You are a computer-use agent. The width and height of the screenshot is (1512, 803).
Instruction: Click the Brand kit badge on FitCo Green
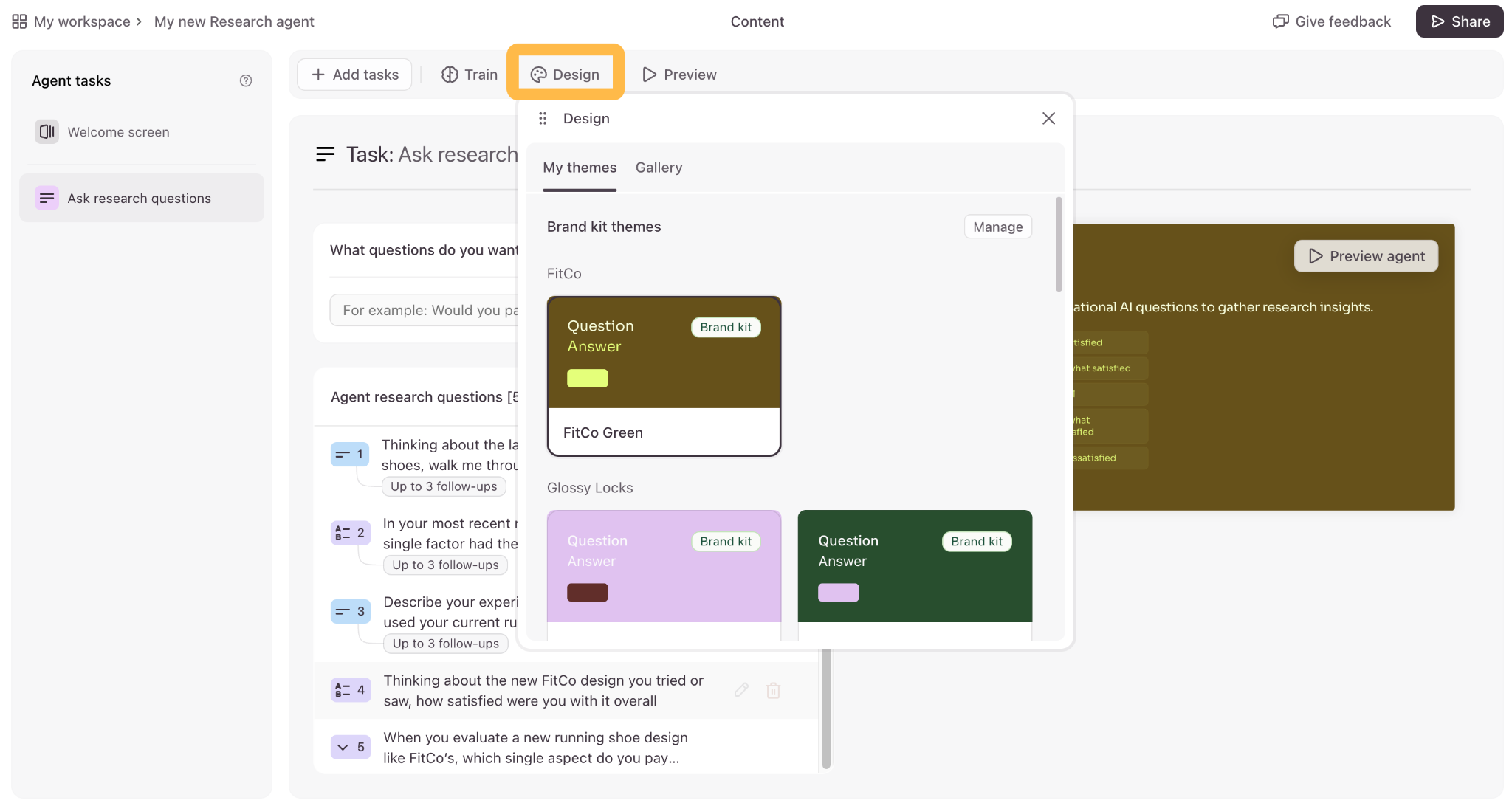726,327
